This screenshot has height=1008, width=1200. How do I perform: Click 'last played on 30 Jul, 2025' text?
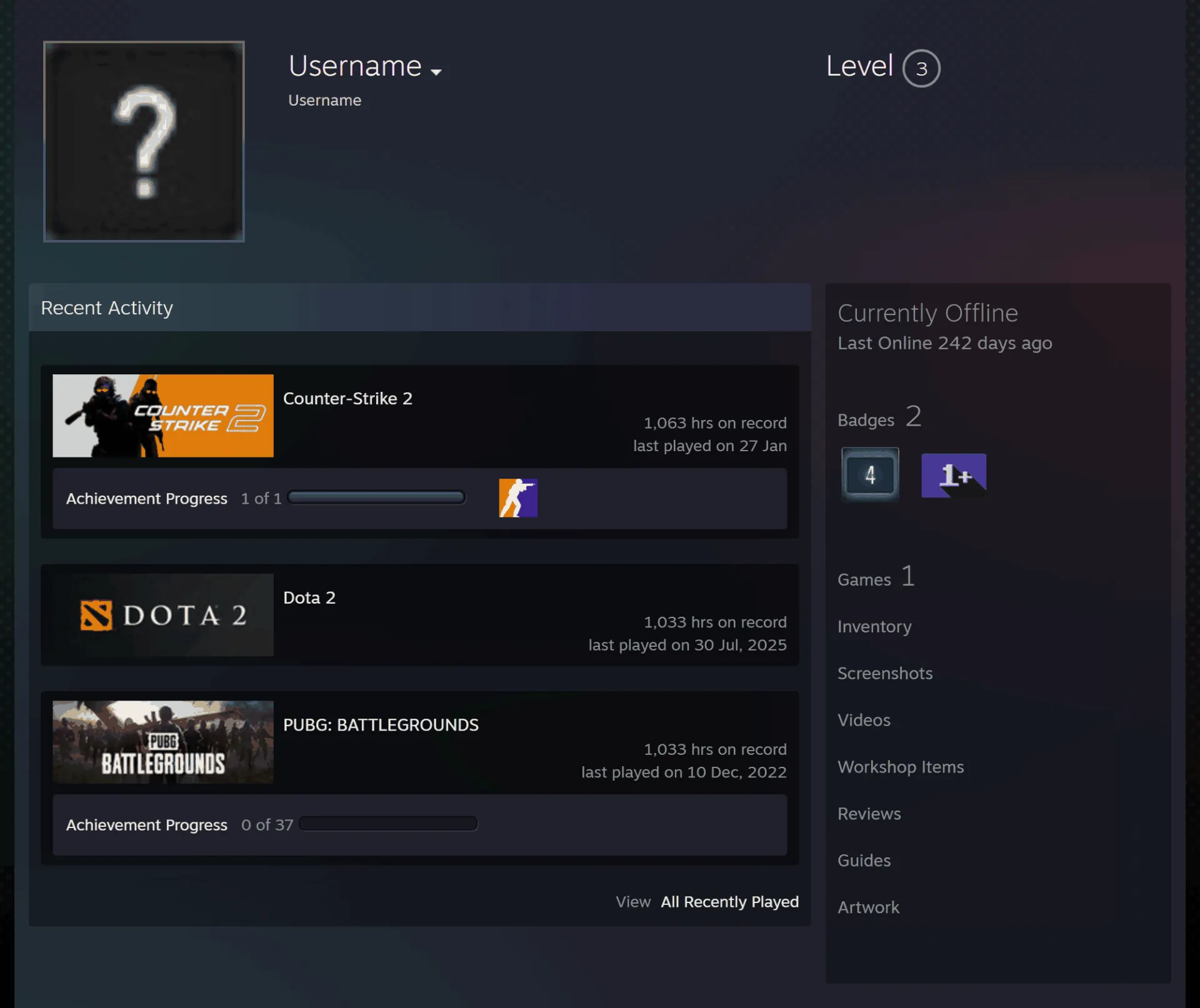tap(687, 646)
